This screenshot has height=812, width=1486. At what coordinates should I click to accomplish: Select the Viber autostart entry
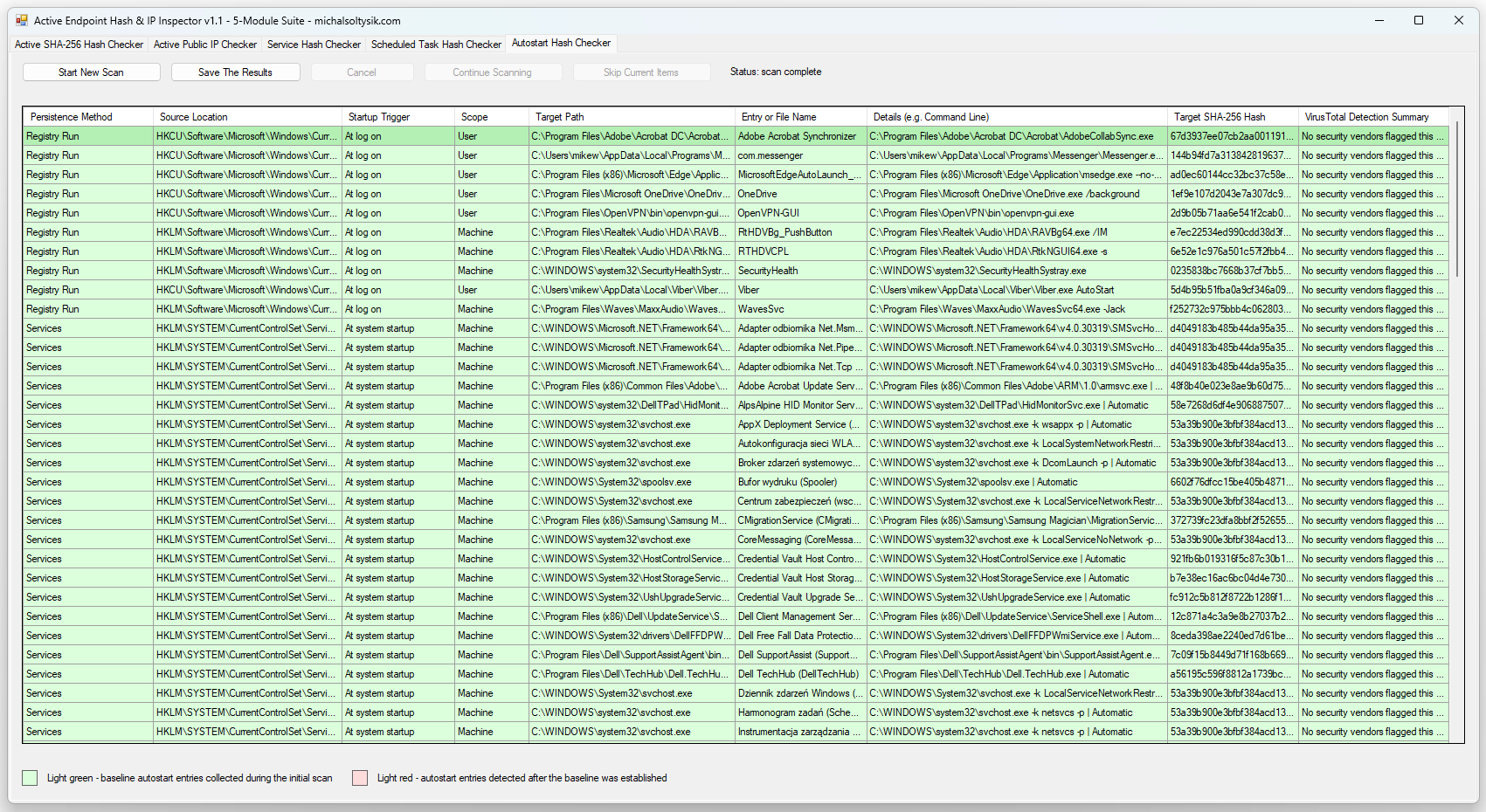tap(749, 290)
